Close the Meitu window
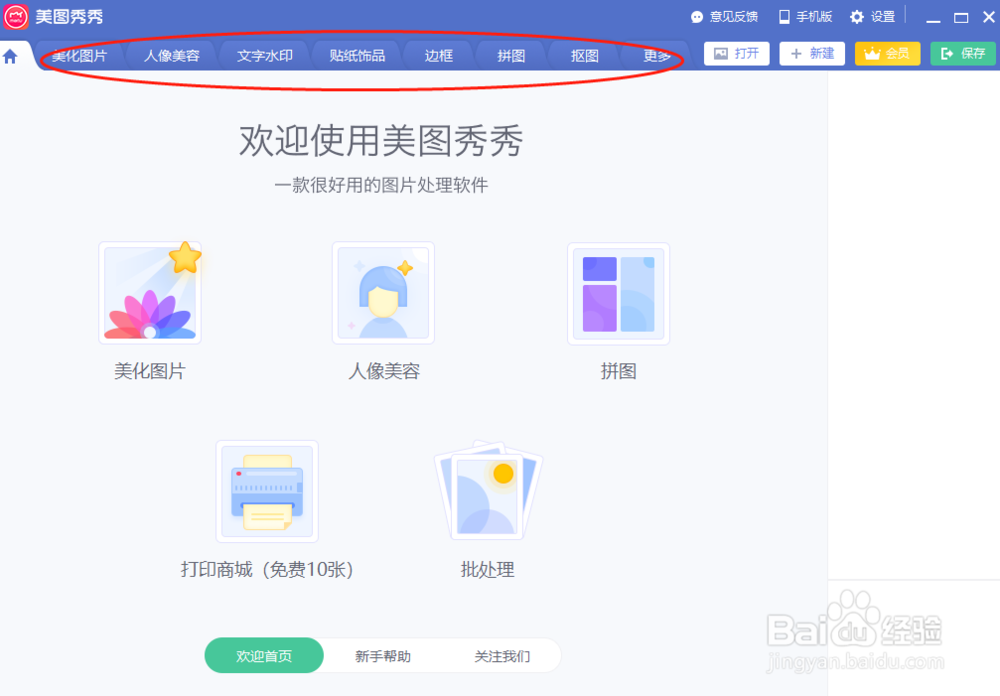The width and height of the screenshot is (1000, 696). point(989,17)
